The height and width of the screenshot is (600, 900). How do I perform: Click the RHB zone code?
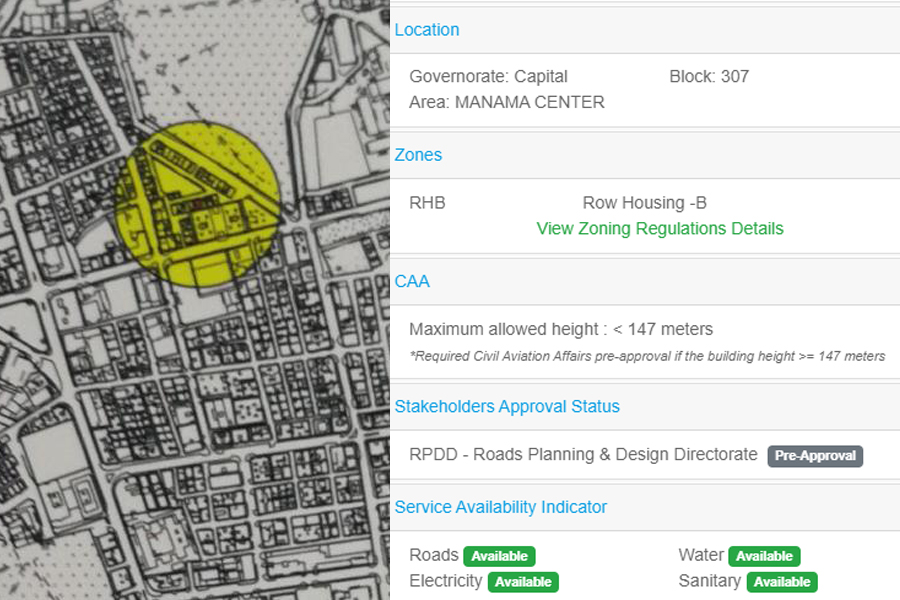[427, 203]
